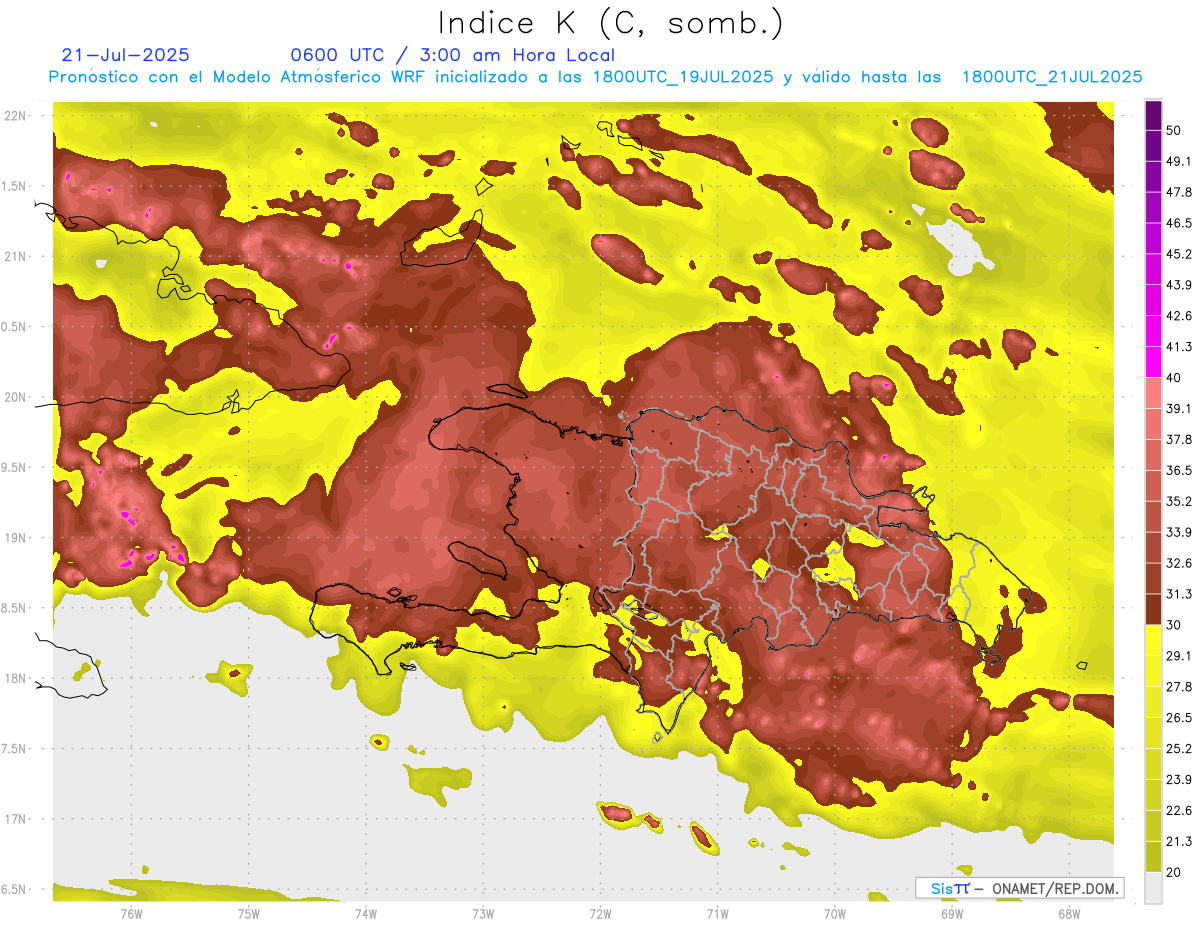Click longitude axis label "76W"
Viewport: 1200px width, 927px height.
pos(132,914)
